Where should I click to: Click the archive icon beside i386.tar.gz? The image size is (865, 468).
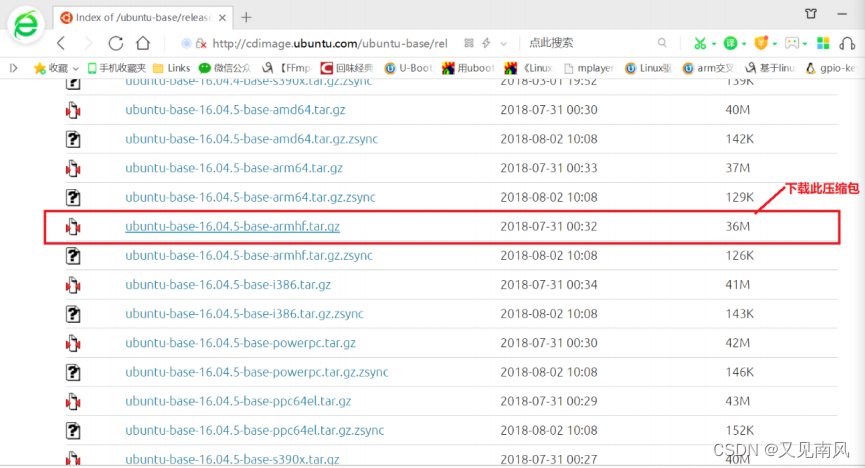pyautogui.click(x=73, y=285)
